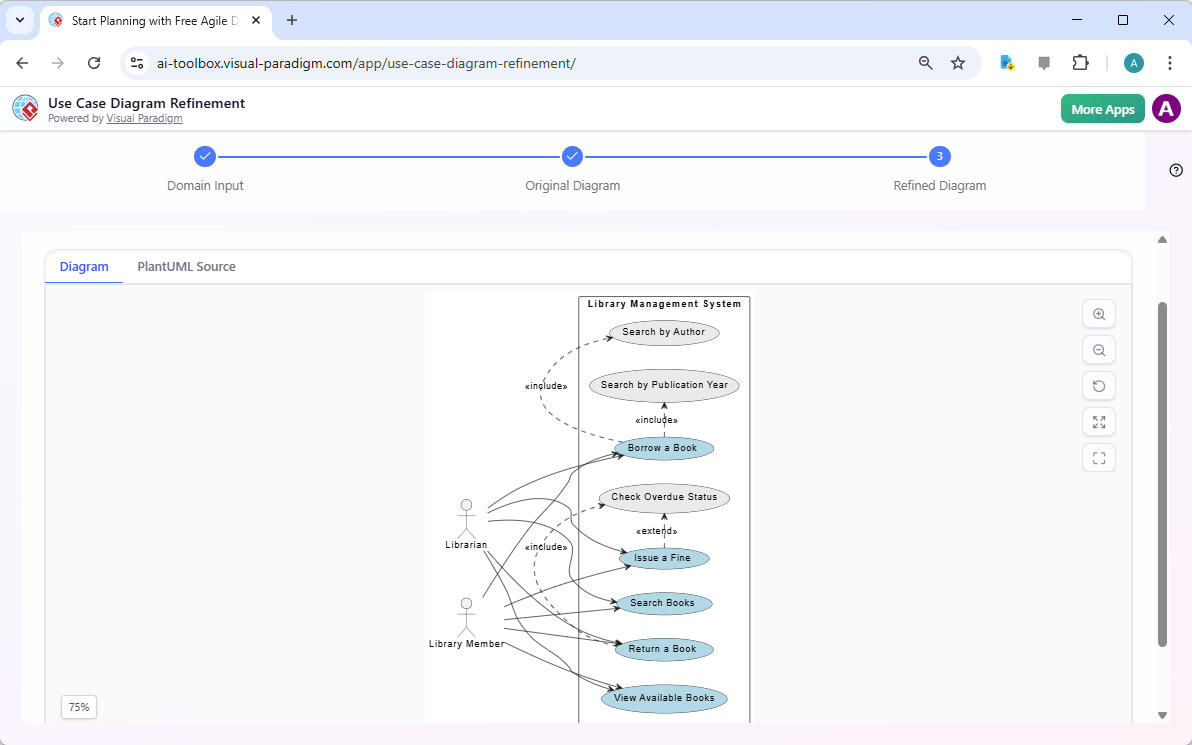Fit the diagram to window using the expand icon

click(x=1098, y=421)
